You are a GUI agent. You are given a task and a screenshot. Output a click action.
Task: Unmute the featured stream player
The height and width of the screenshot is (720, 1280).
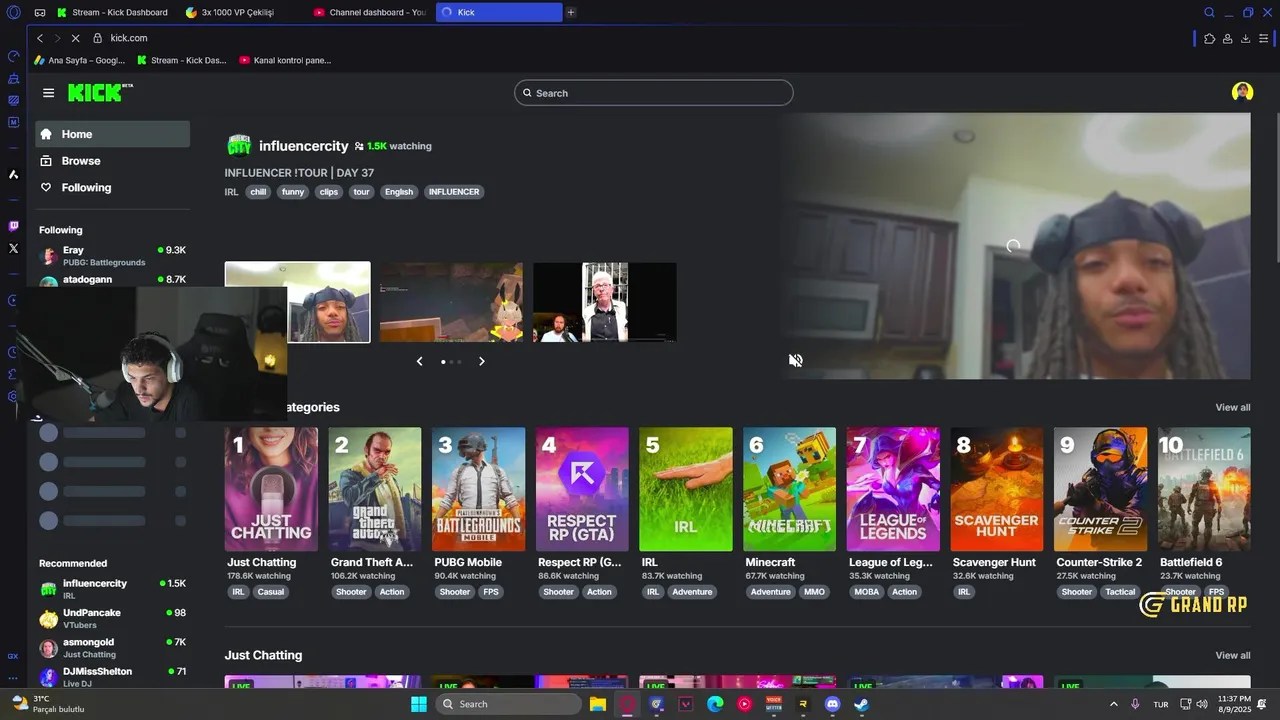coord(796,360)
